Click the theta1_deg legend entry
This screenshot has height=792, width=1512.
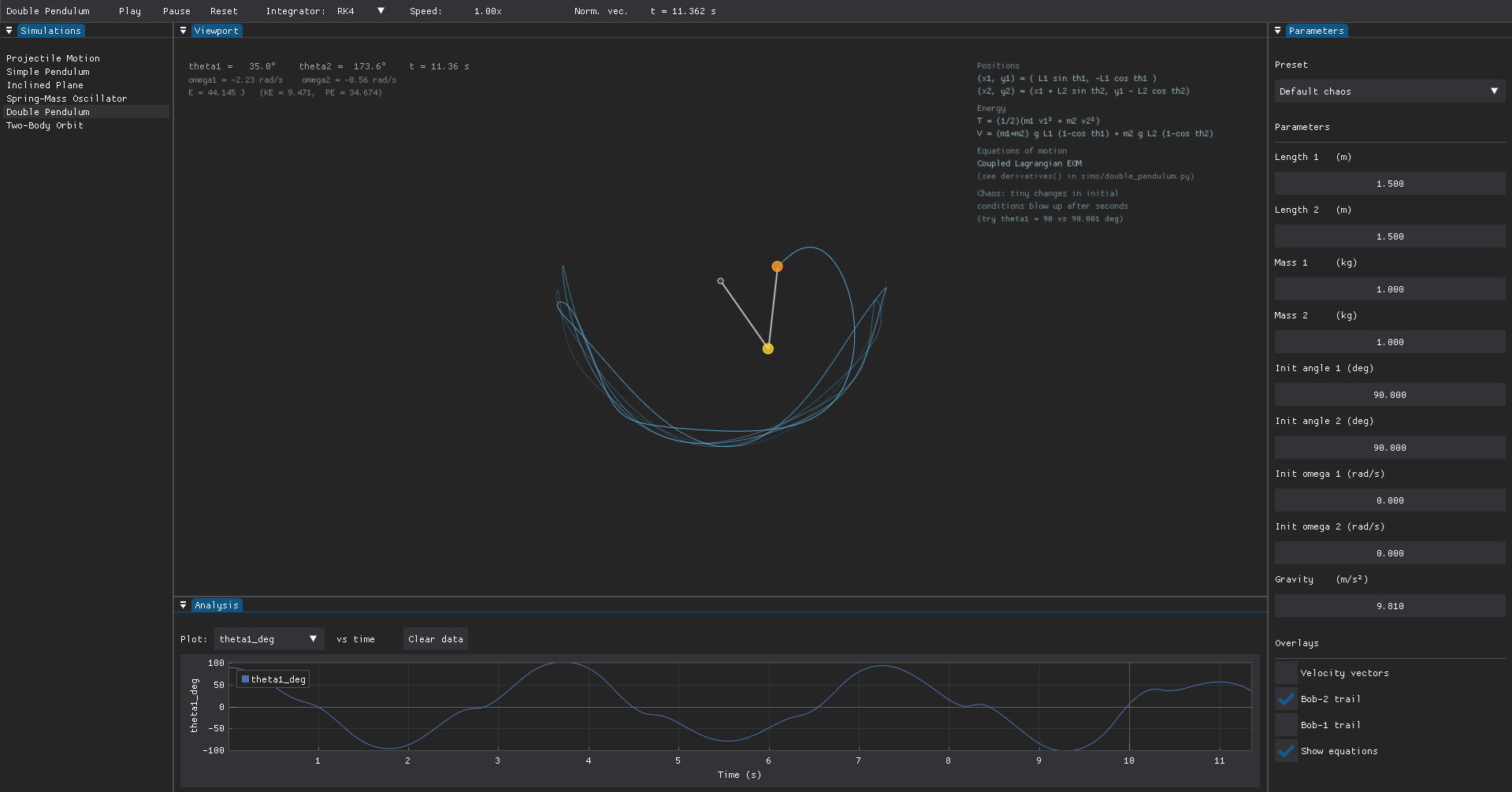point(273,679)
